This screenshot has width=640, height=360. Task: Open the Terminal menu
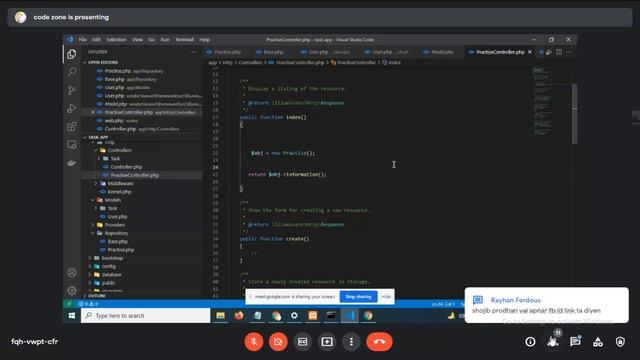(184, 40)
